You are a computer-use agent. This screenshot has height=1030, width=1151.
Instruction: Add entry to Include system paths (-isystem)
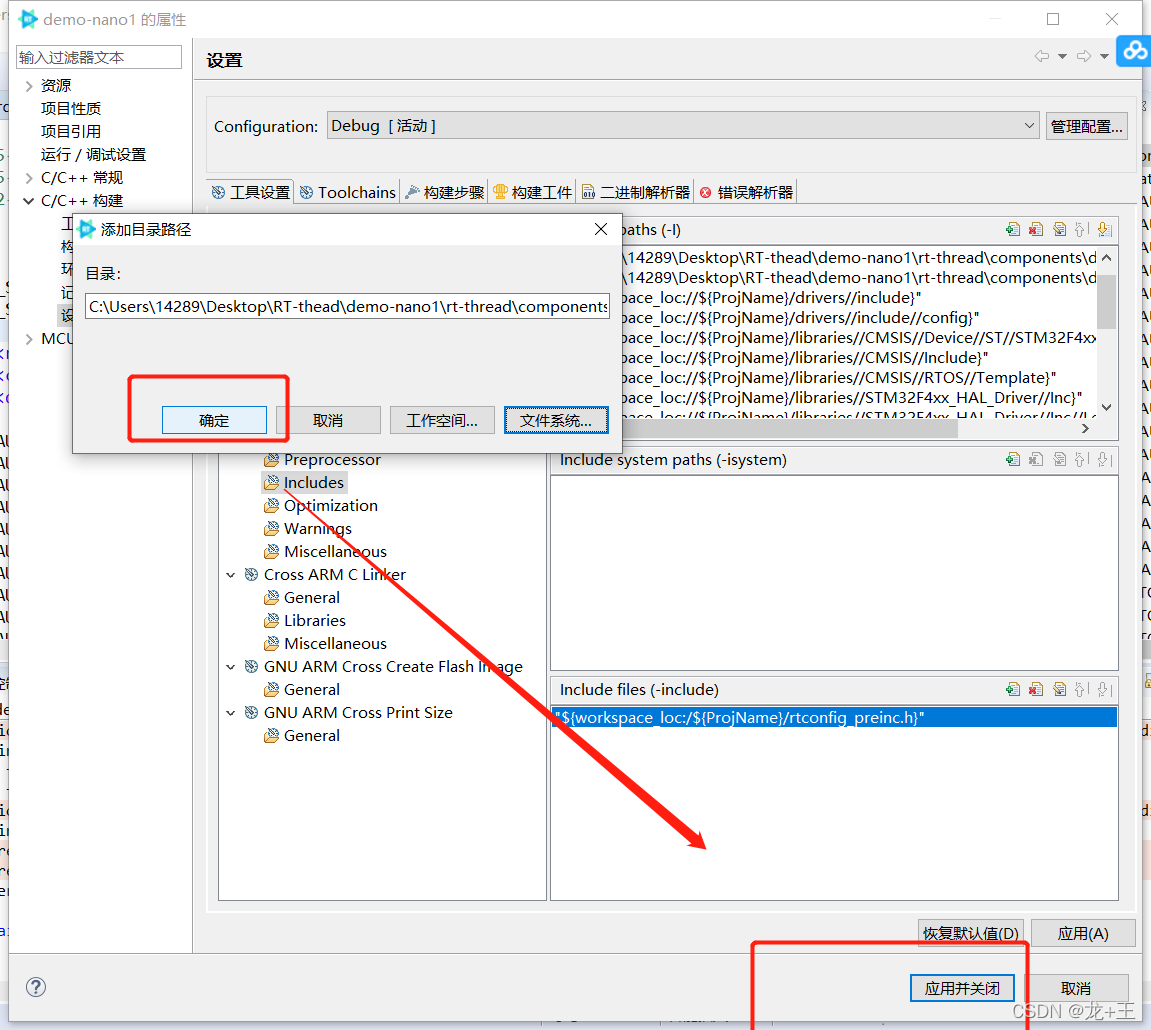1013,460
